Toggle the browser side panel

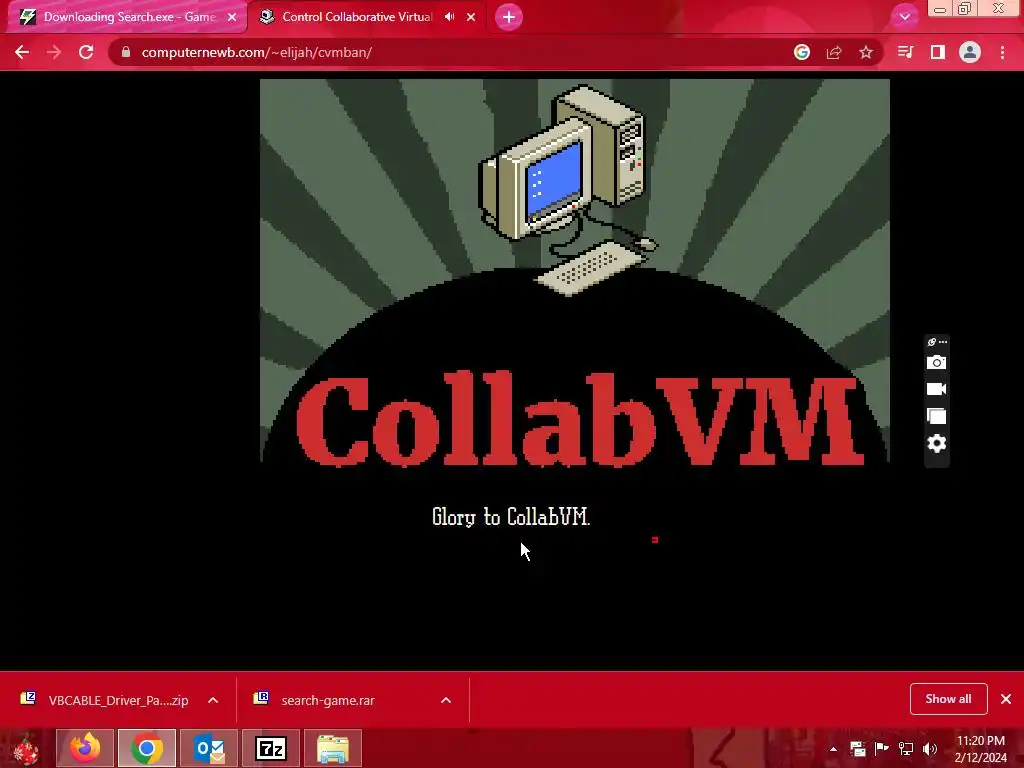coord(938,52)
